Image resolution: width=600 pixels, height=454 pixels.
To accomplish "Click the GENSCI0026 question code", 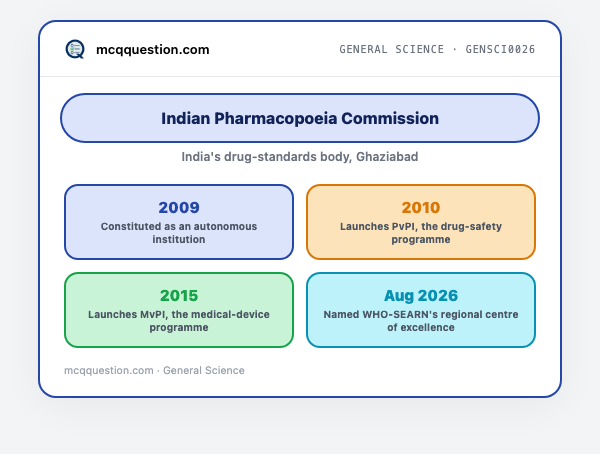I will click(500, 49).
